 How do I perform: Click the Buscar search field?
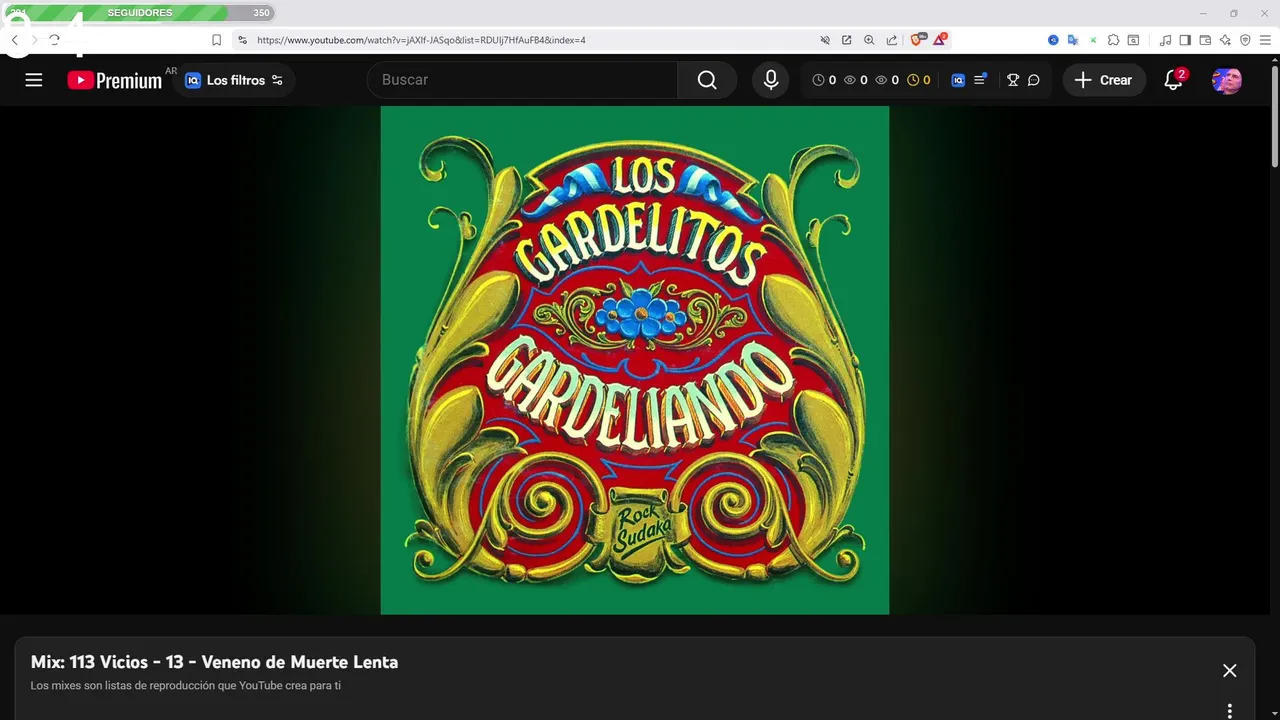pyautogui.click(x=522, y=80)
